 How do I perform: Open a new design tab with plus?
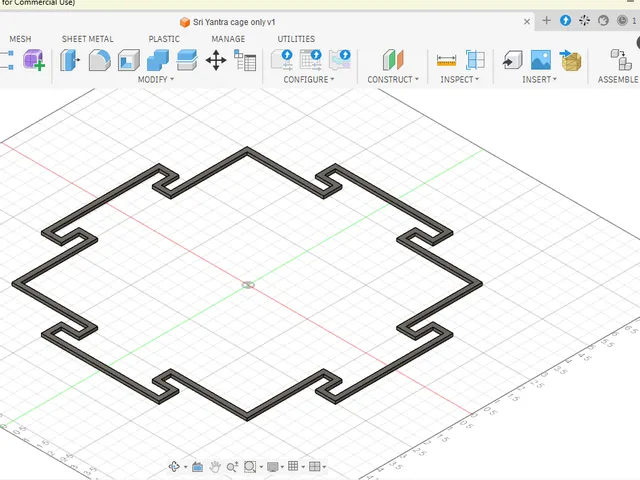coord(547,20)
